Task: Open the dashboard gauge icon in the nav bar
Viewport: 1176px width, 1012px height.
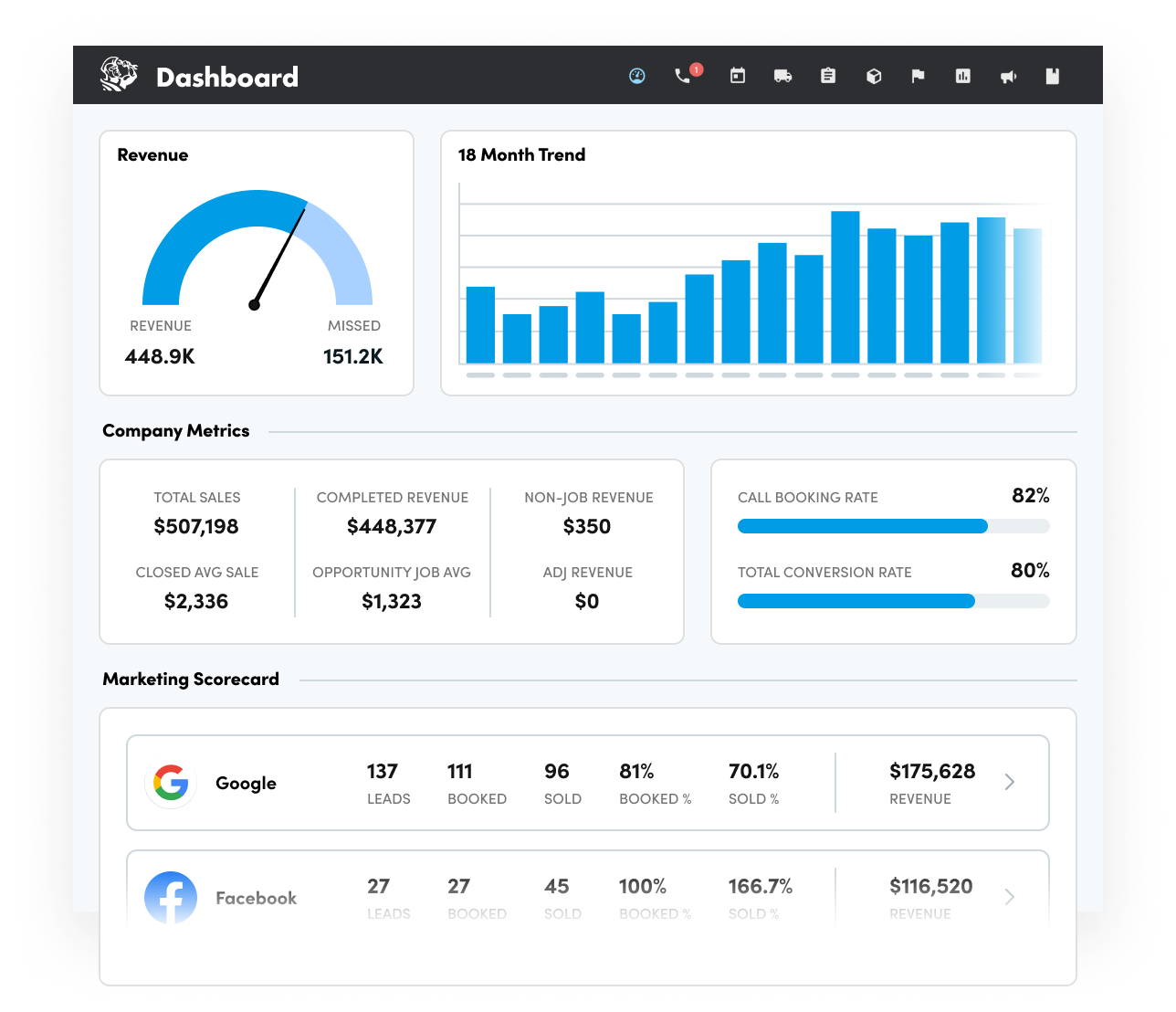Action: coord(637,76)
